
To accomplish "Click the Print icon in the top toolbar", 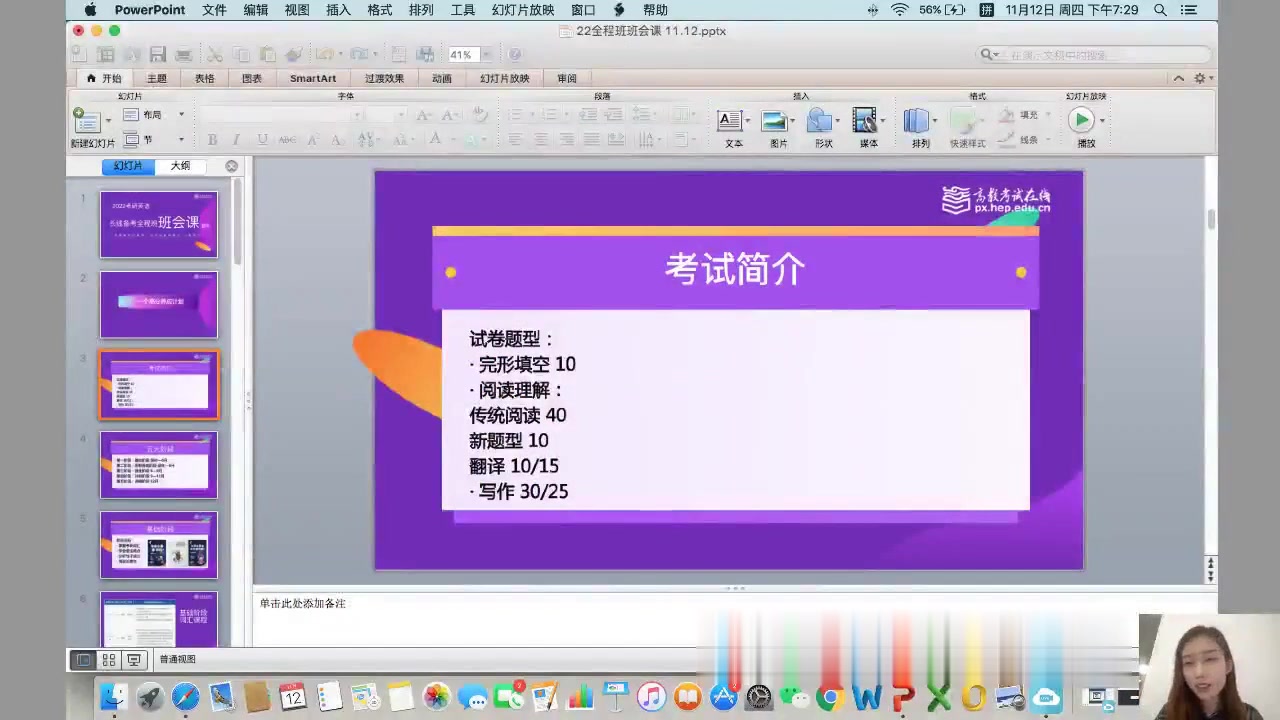I will point(183,54).
